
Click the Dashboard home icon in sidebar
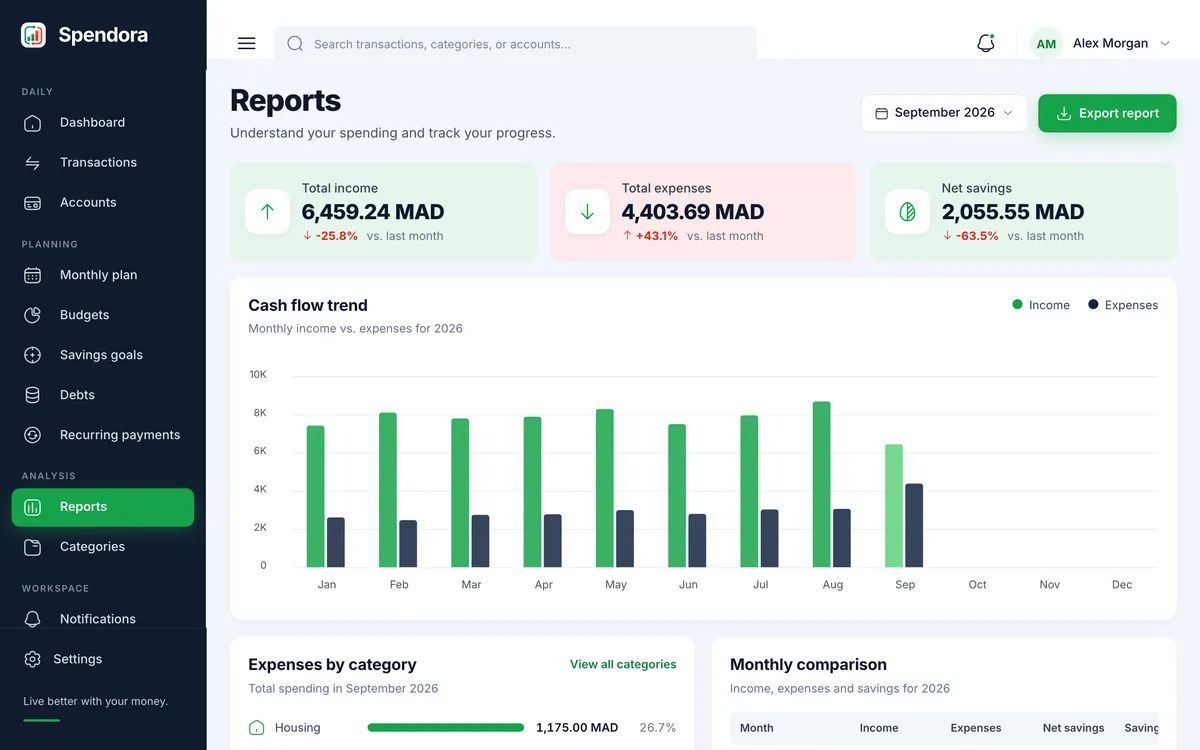coord(32,123)
